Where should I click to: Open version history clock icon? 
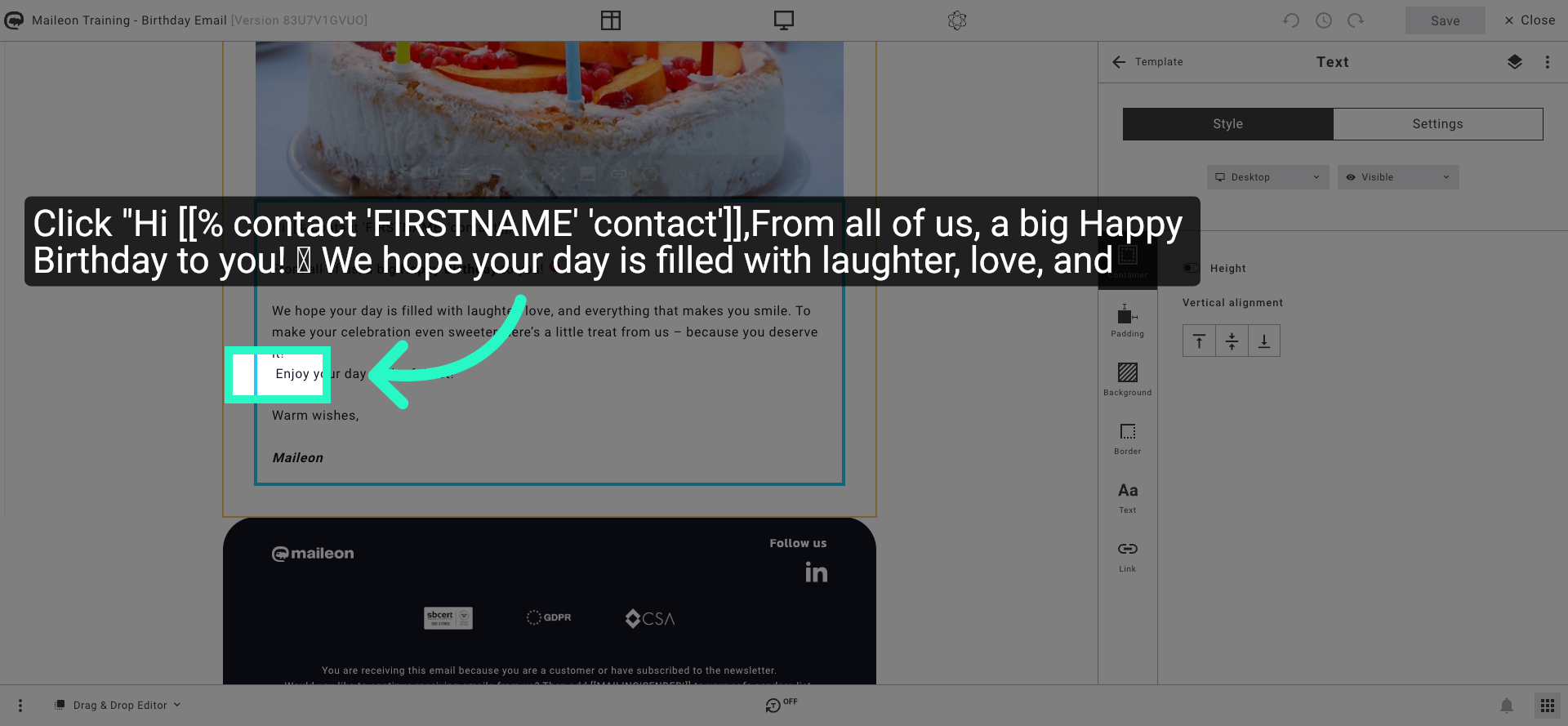[x=1324, y=20]
